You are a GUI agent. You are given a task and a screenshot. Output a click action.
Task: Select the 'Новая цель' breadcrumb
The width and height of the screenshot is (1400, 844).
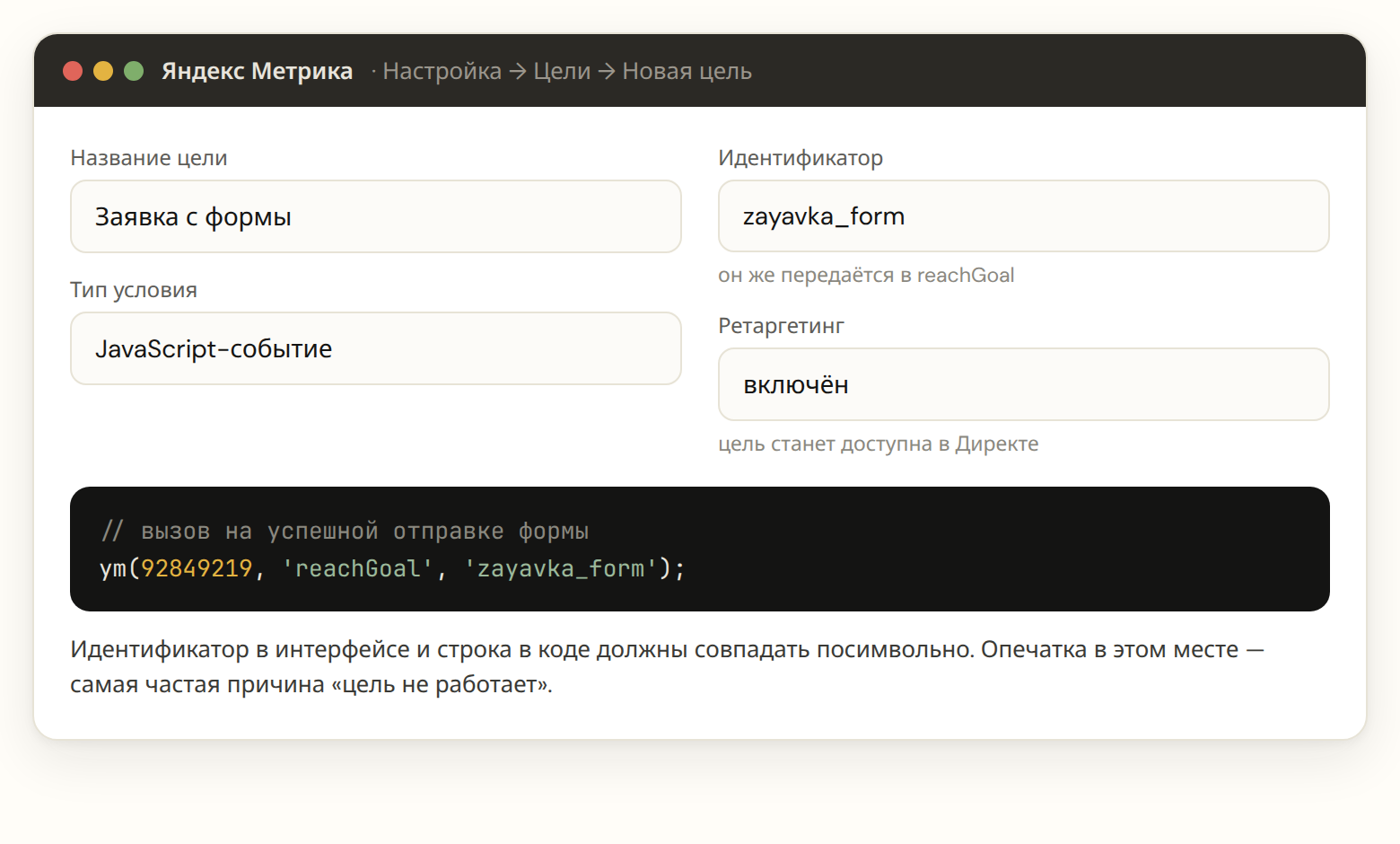(x=687, y=71)
